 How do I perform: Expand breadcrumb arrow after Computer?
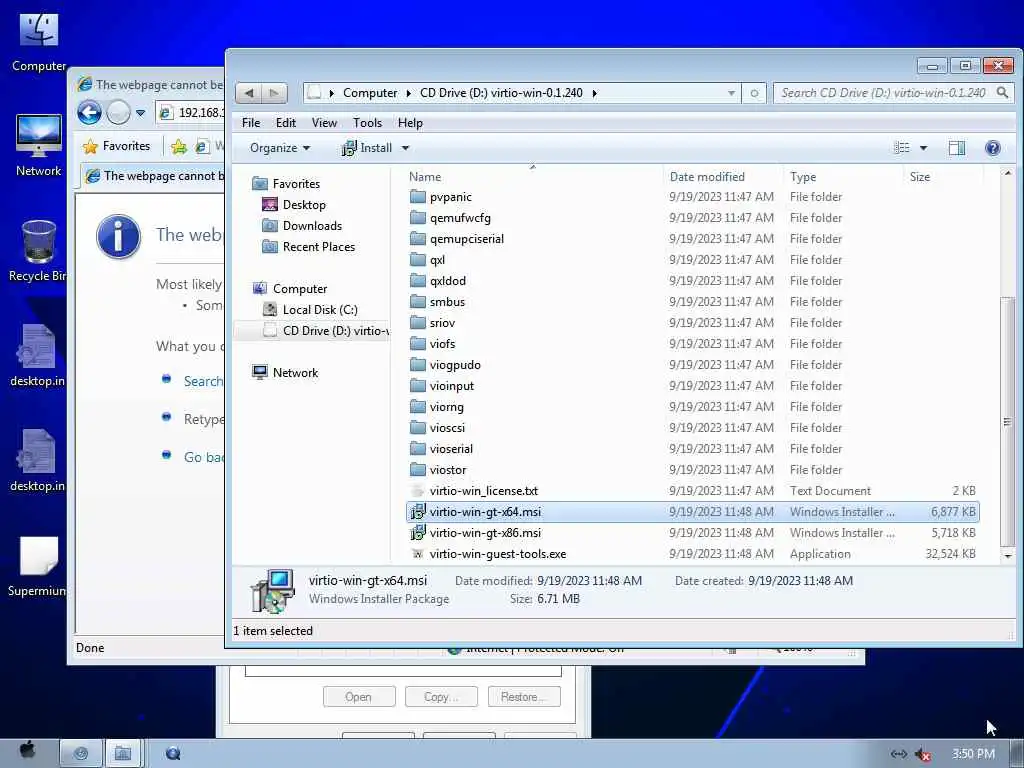(x=408, y=93)
